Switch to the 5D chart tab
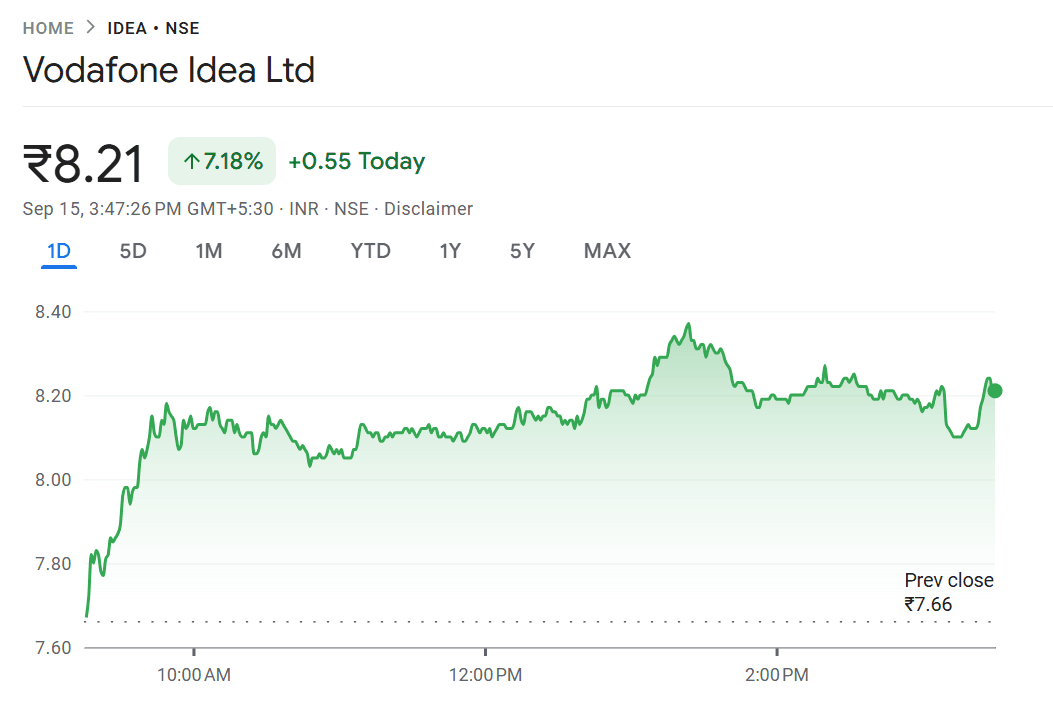 coord(133,251)
